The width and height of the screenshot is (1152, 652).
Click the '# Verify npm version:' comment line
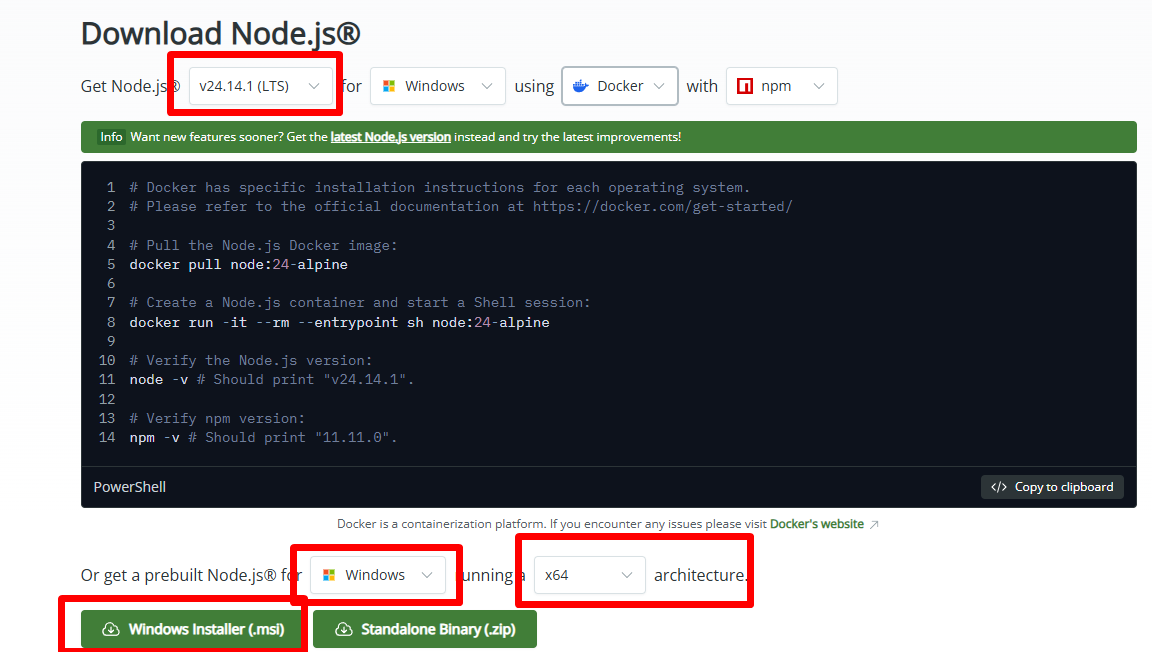217,418
